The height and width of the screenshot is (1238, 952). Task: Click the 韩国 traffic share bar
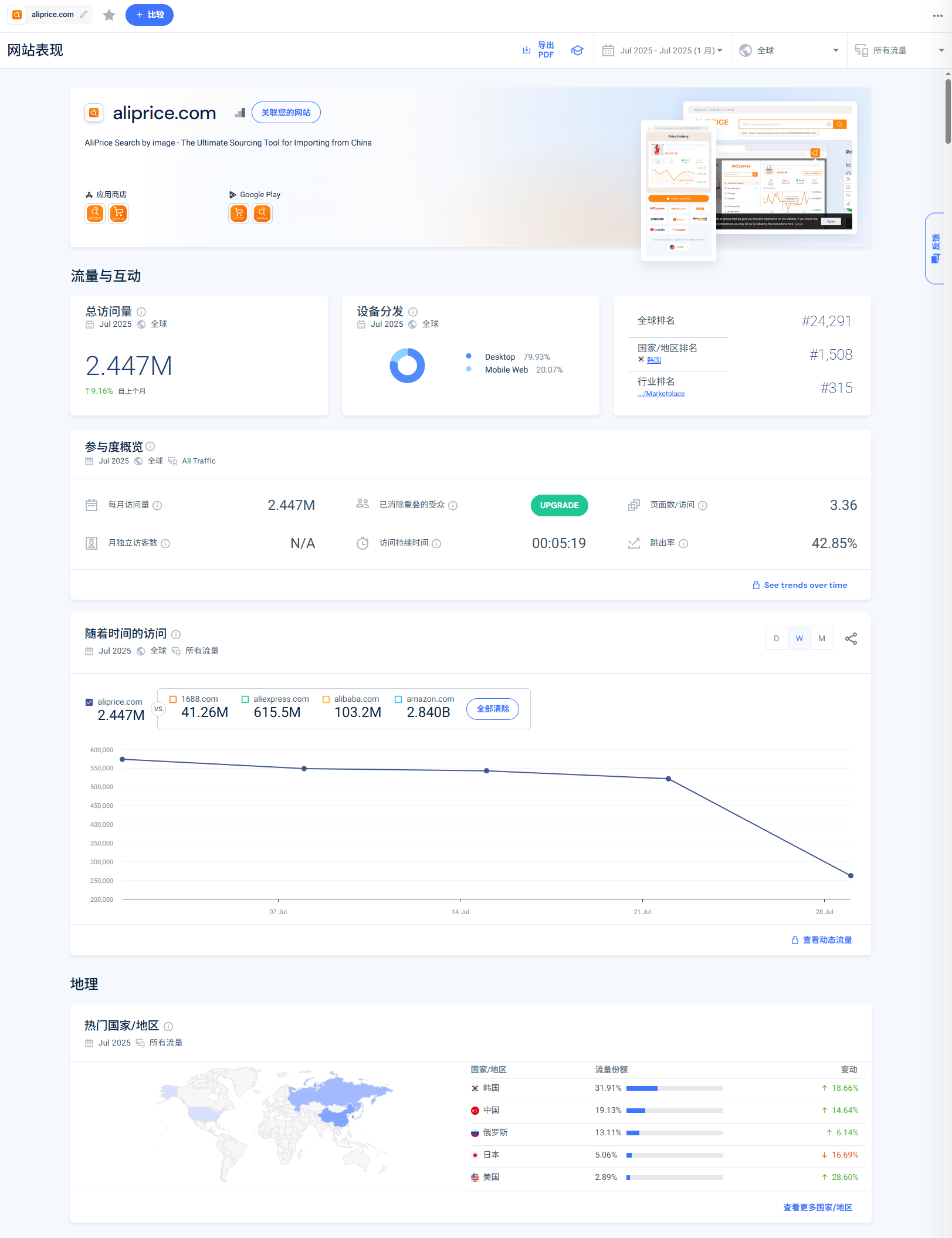click(x=675, y=1088)
